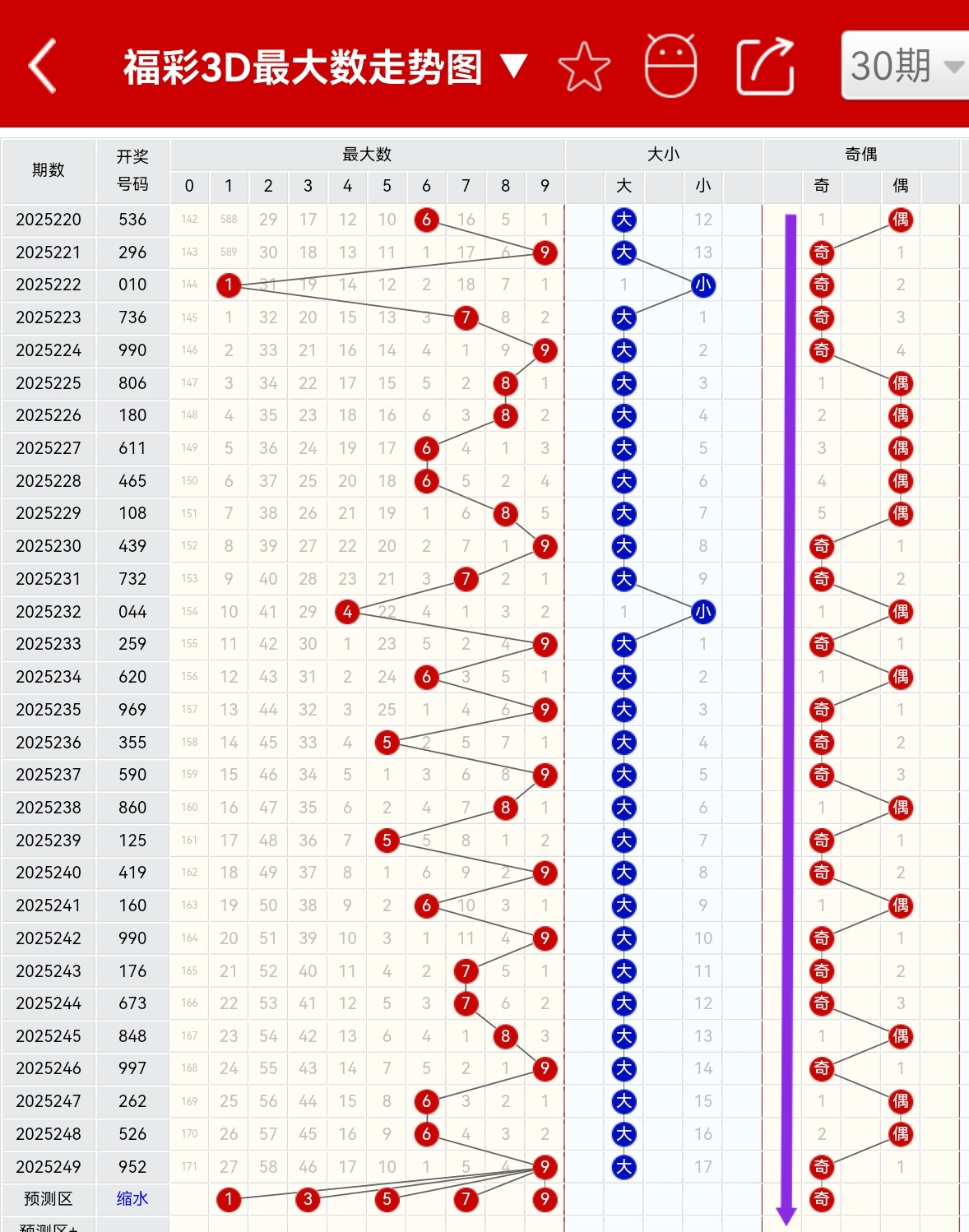Image resolution: width=969 pixels, height=1232 pixels.
Task: Click the 最大数 section header
Action: [367, 154]
